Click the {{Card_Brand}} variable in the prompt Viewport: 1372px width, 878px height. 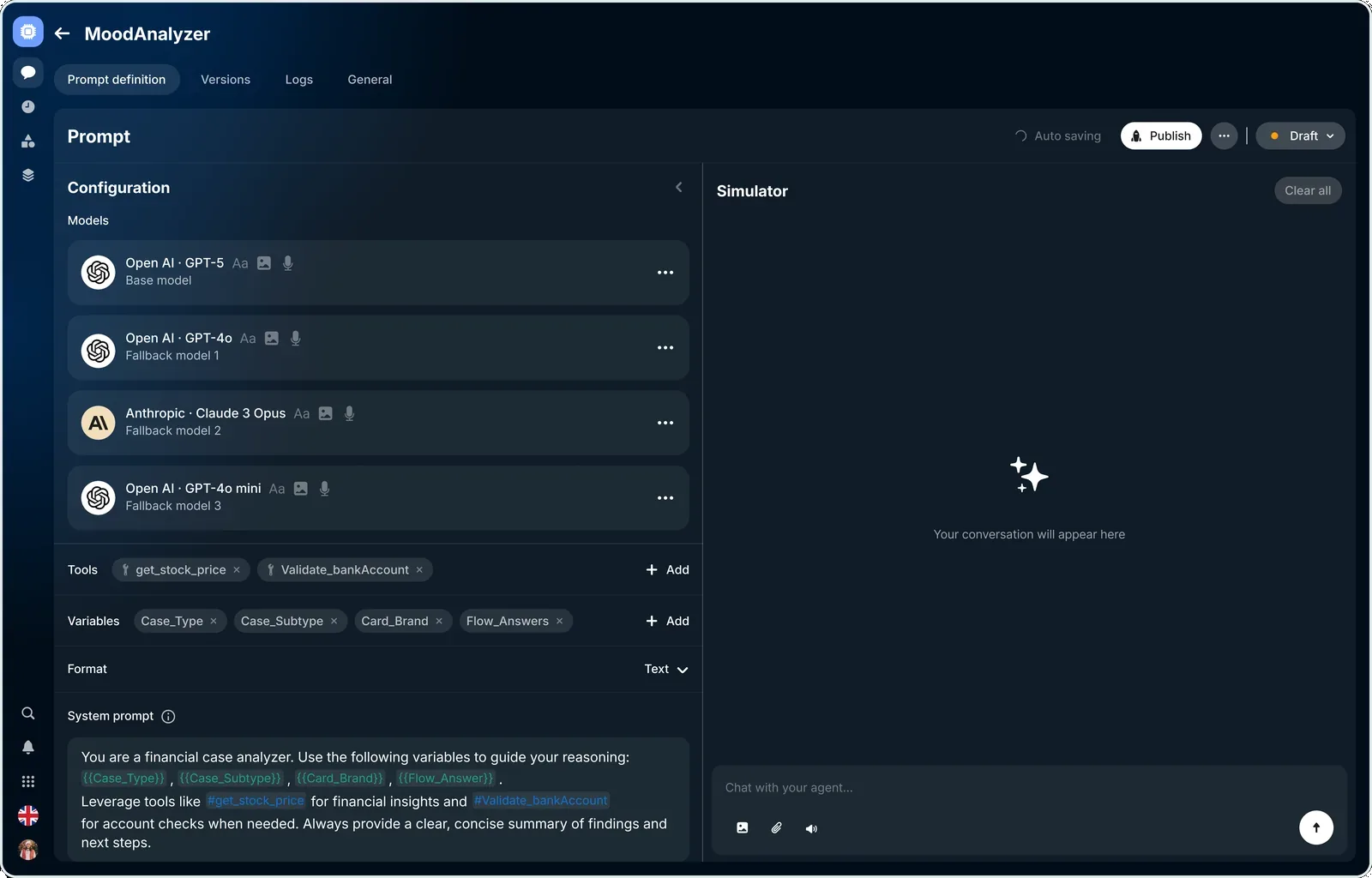pyautogui.click(x=340, y=779)
